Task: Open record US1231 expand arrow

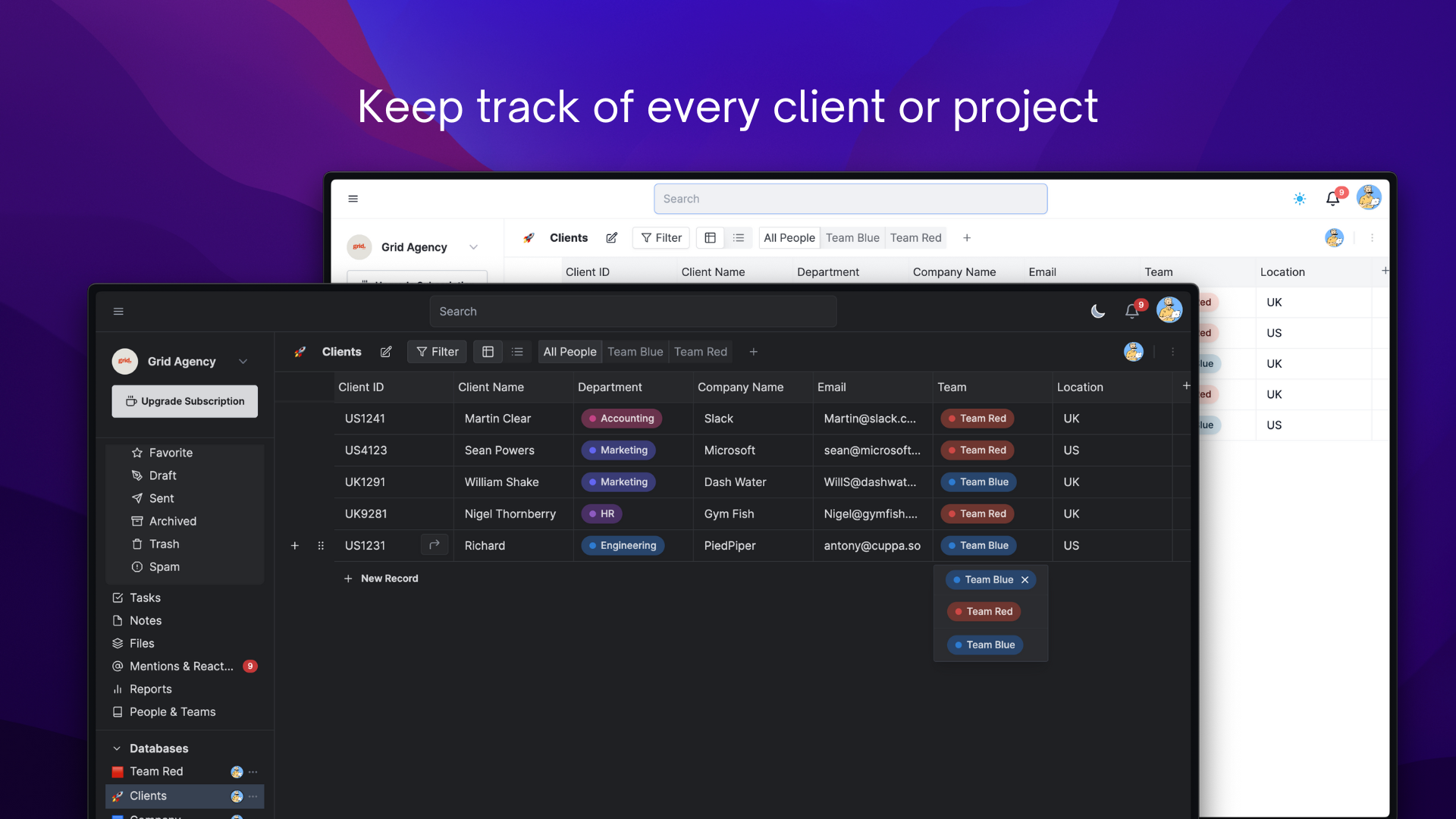Action: point(435,544)
